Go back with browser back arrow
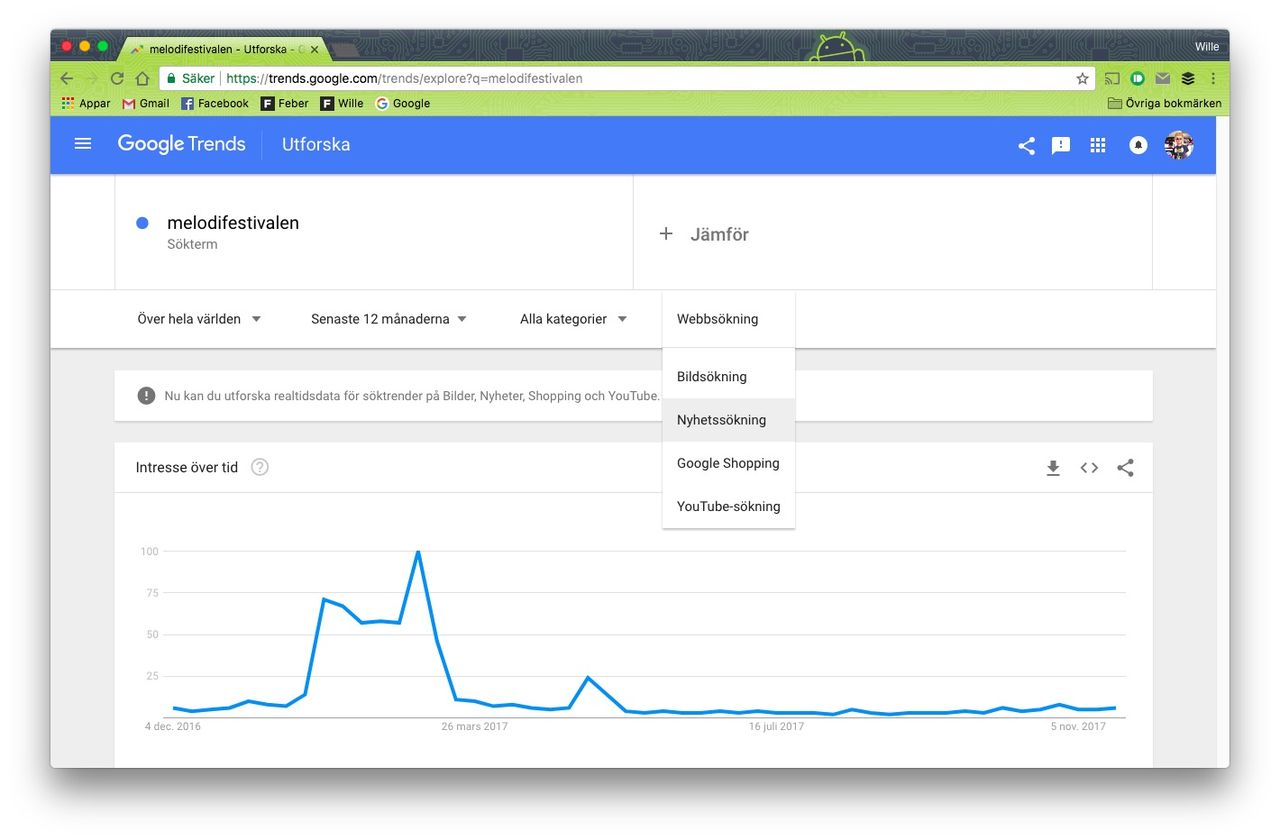Image resolution: width=1280 pixels, height=840 pixels. coord(67,78)
